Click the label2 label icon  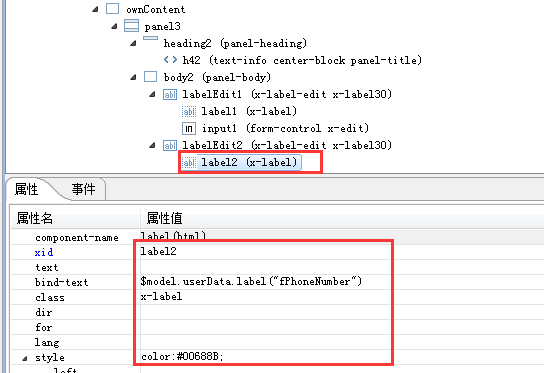click(x=189, y=162)
